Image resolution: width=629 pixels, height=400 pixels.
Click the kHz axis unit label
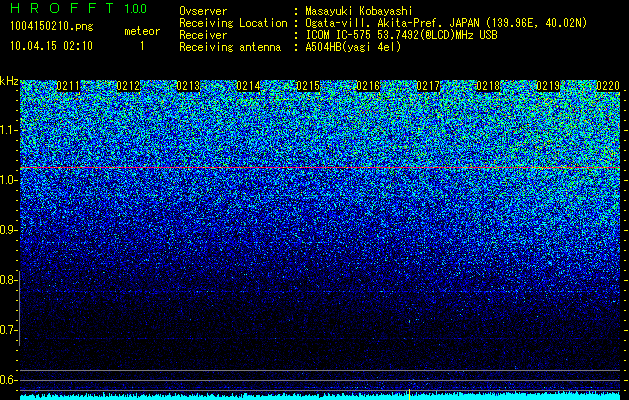tap(9, 81)
